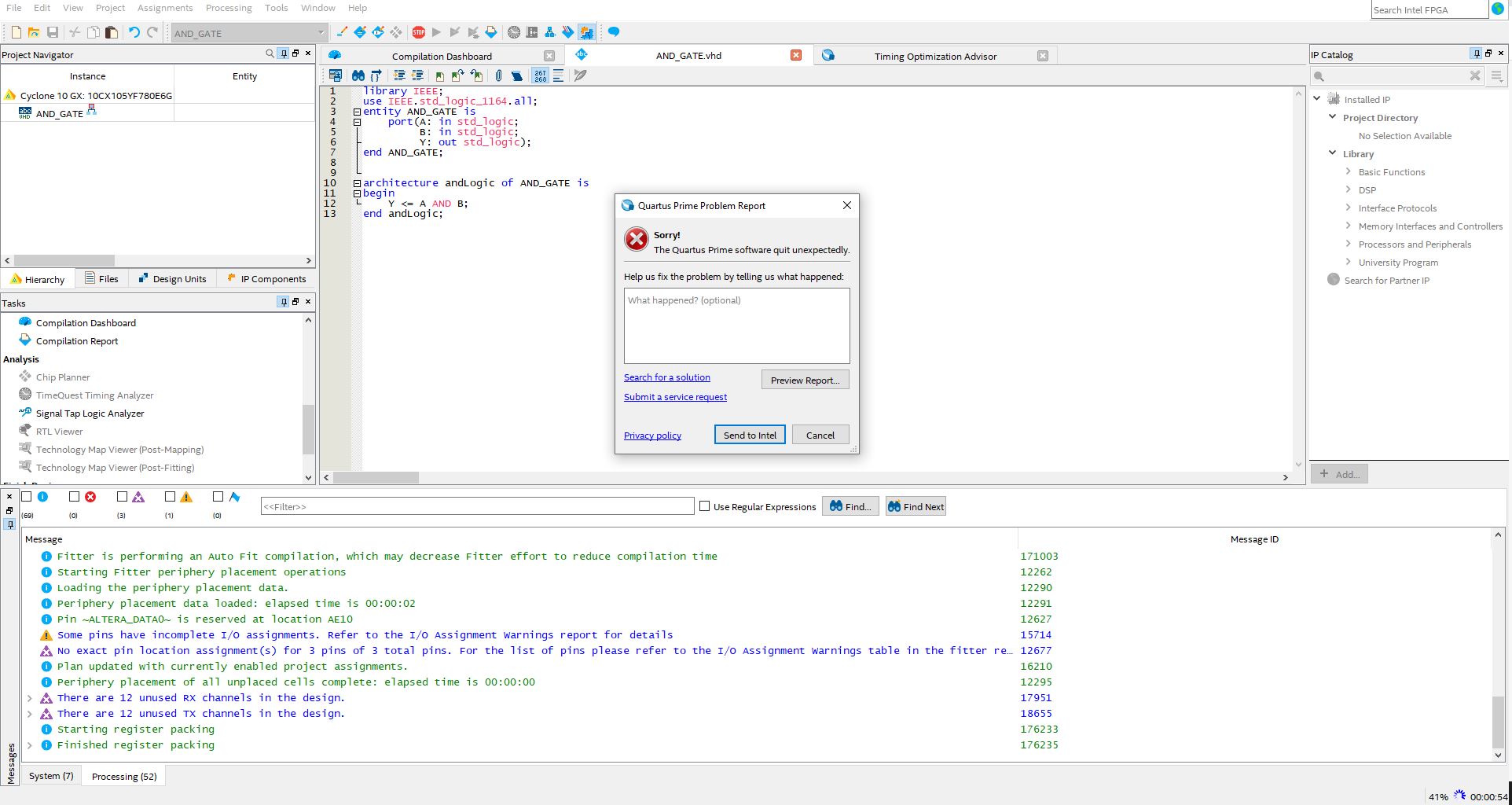Expand Basic Functions in IP Catalog
The image size is (1512, 805).
click(x=1349, y=171)
